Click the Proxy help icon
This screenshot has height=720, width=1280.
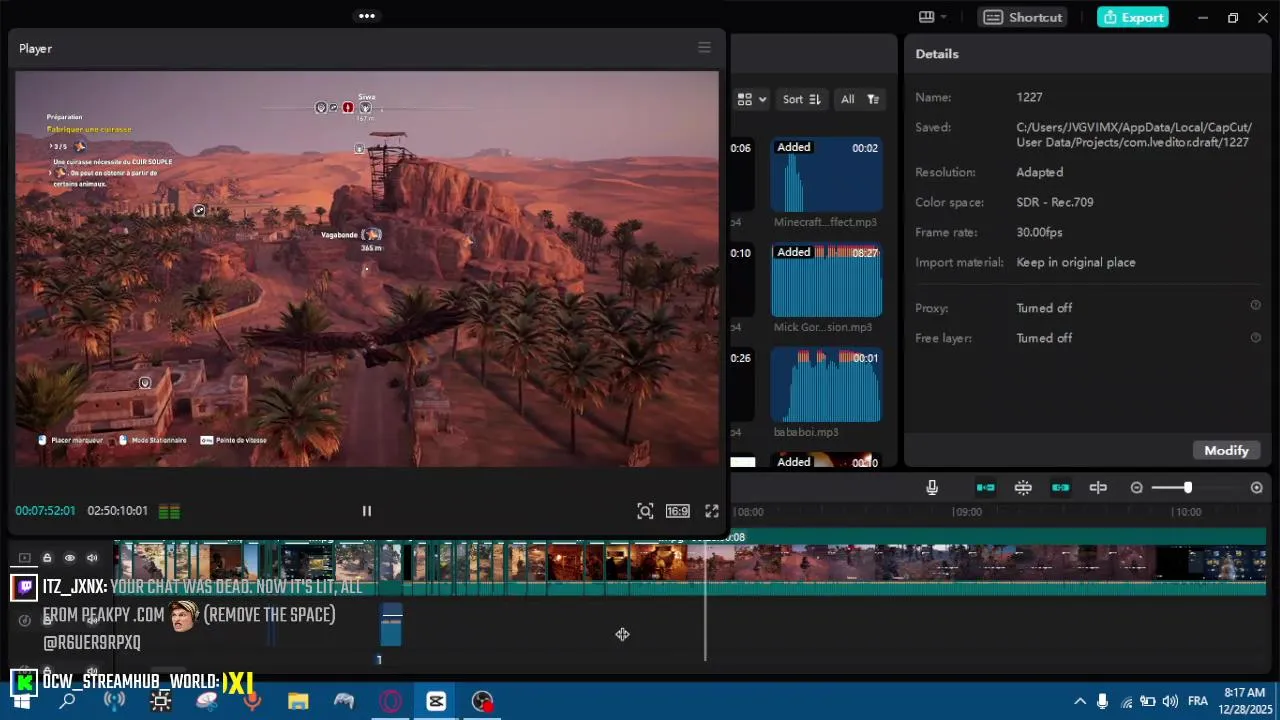pyautogui.click(x=1255, y=306)
